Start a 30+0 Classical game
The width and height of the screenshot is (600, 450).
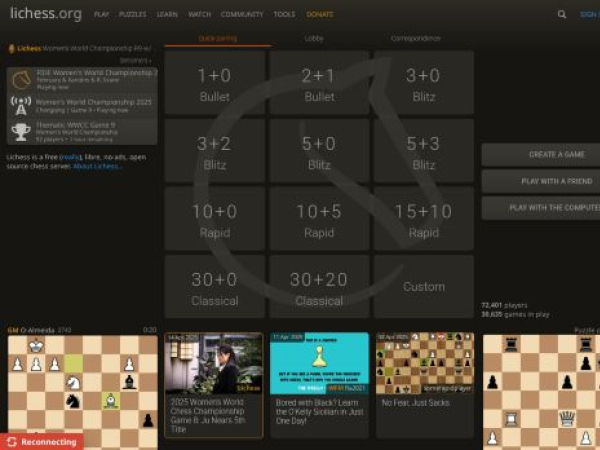tap(215, 287)
